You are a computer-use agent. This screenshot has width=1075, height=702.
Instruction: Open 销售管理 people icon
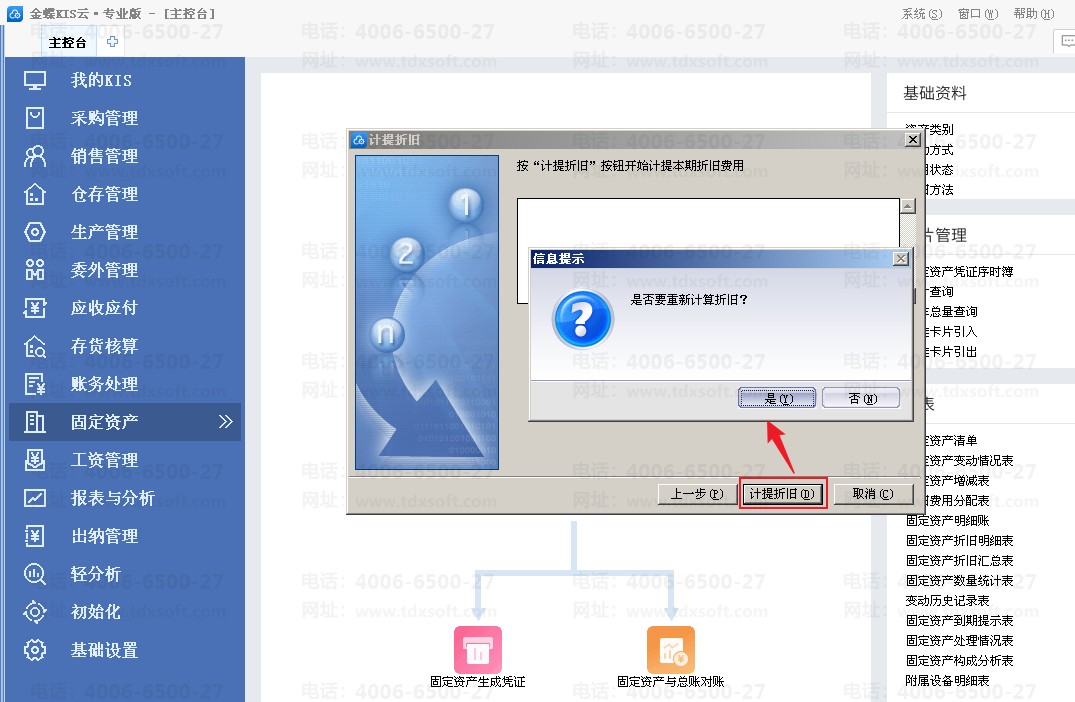[35, 156]
